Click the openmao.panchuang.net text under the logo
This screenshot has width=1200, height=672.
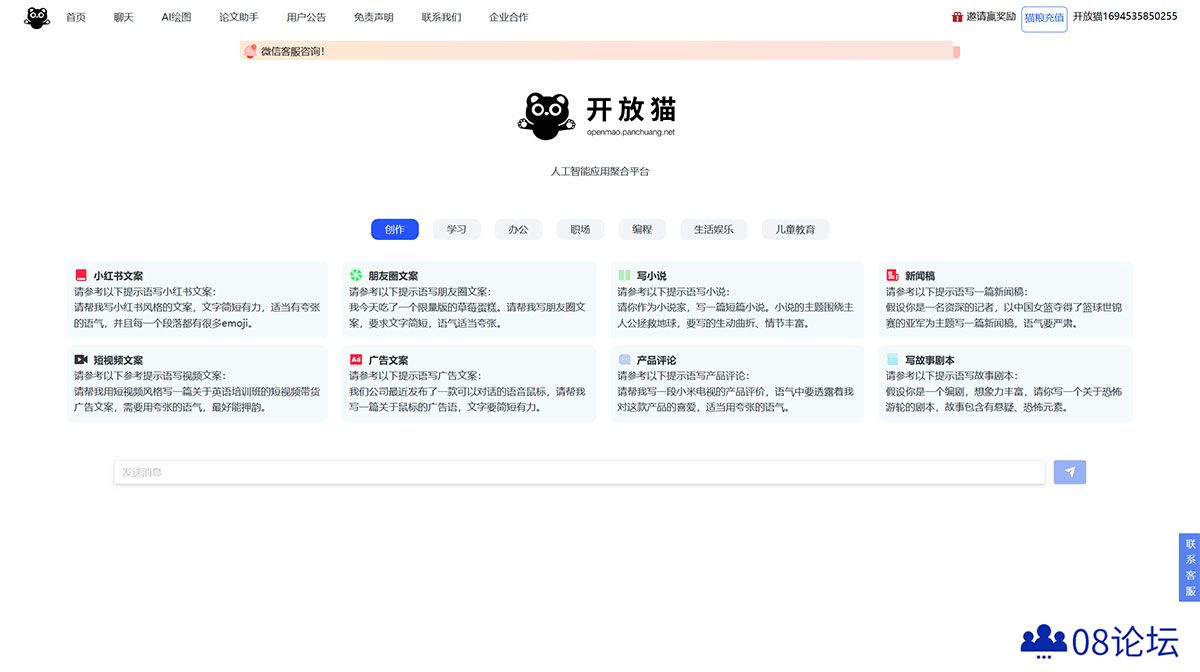(x=630, y=132)
